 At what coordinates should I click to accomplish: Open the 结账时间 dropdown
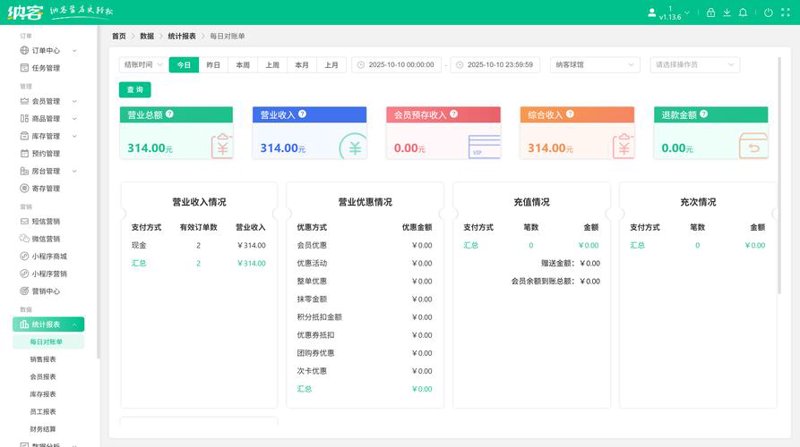143,65
